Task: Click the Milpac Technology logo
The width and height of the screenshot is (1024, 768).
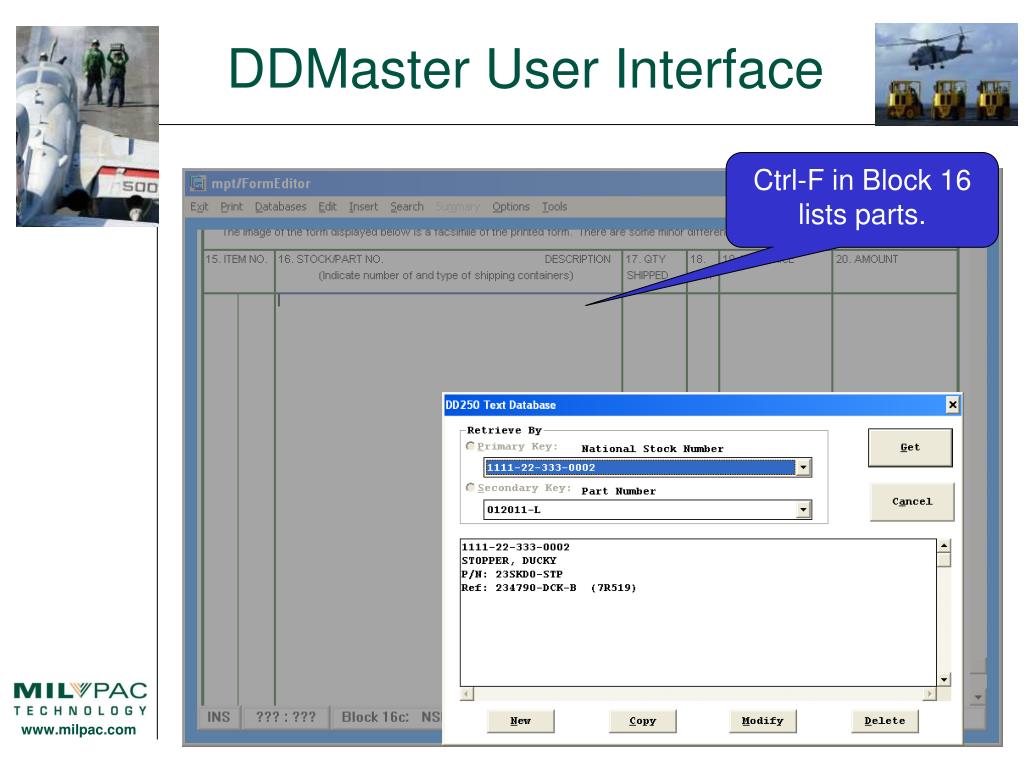Action: point(80,699)
